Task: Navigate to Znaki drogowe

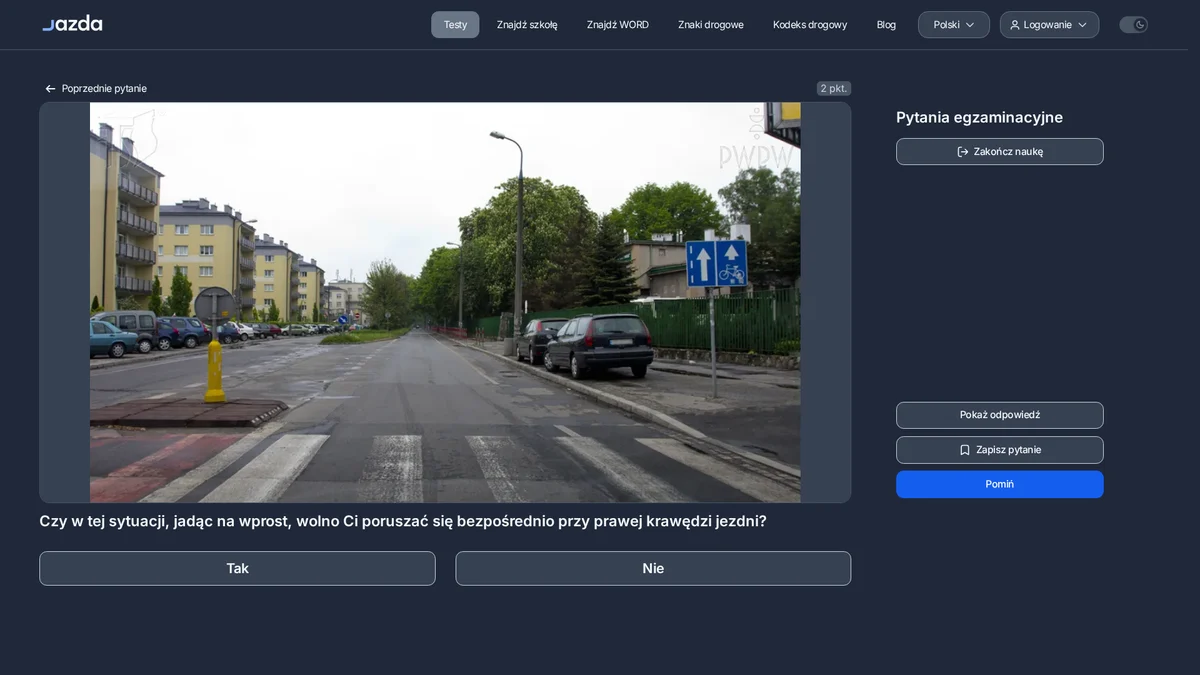Action: [711, 25]
